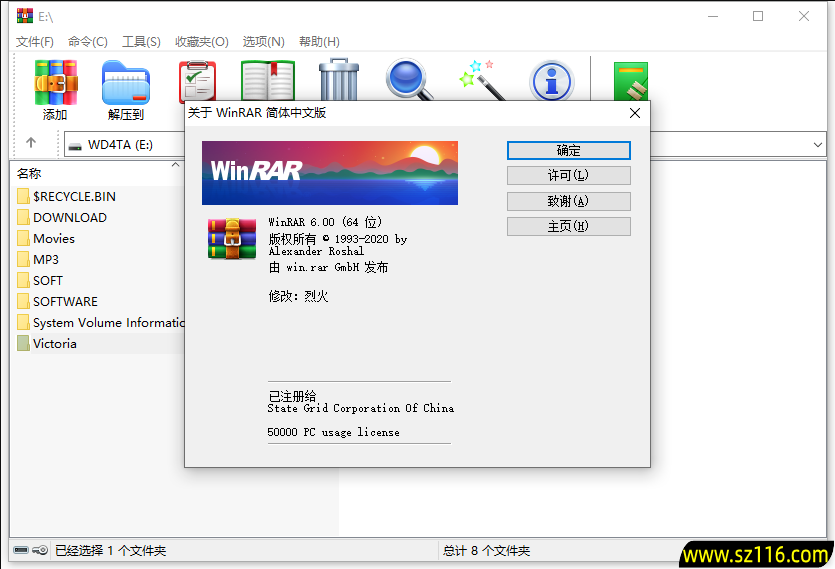This screenshot has width=835, height=569.
Task: Click the Info toolbar icon
Action: click(552, 80)
